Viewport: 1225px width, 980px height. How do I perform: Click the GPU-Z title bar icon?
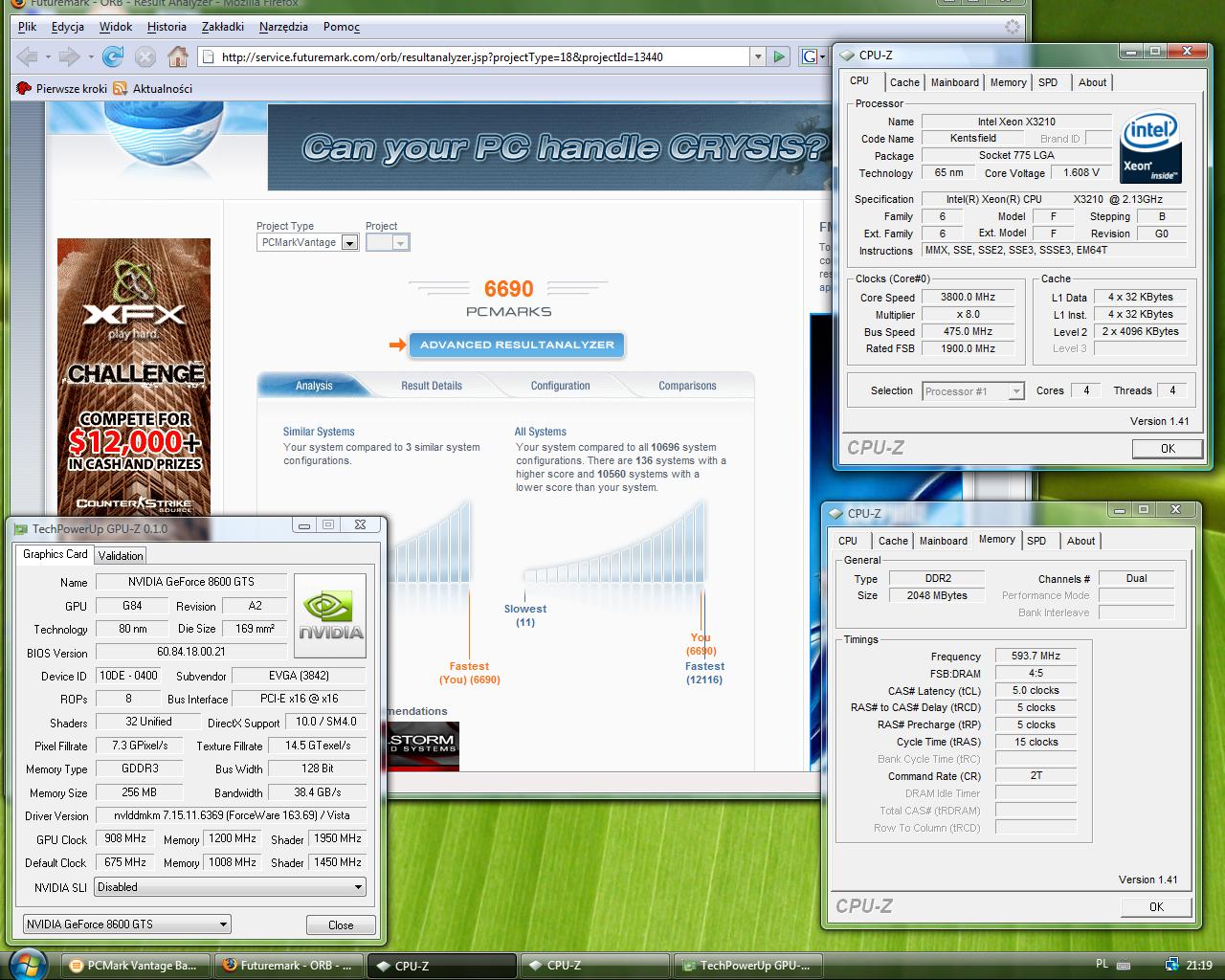21,527
